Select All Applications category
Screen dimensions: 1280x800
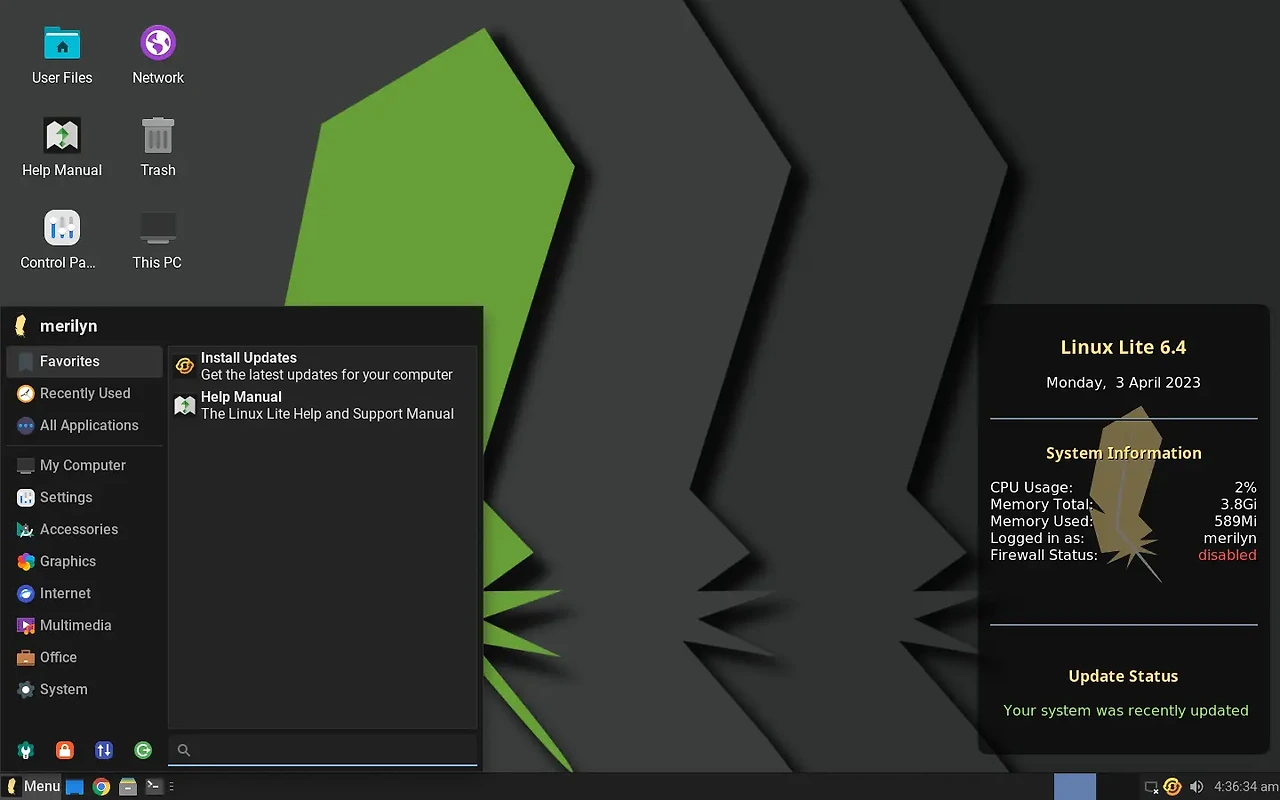tap(84, 425)
